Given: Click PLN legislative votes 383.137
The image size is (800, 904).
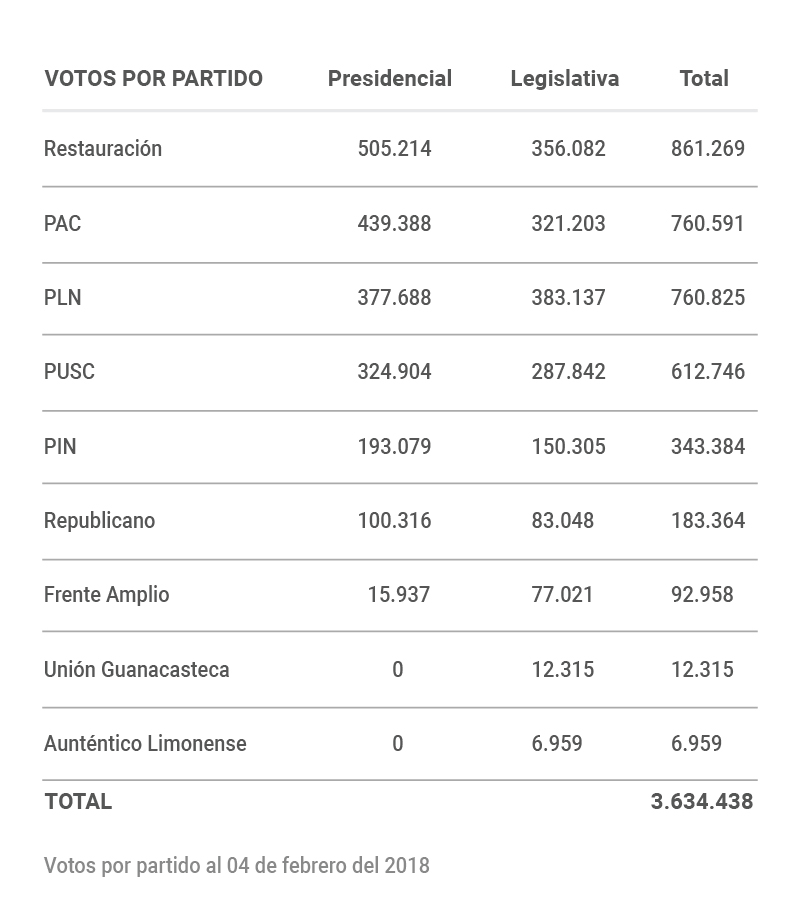Looking at the screenshot, I should pos(568,297).
